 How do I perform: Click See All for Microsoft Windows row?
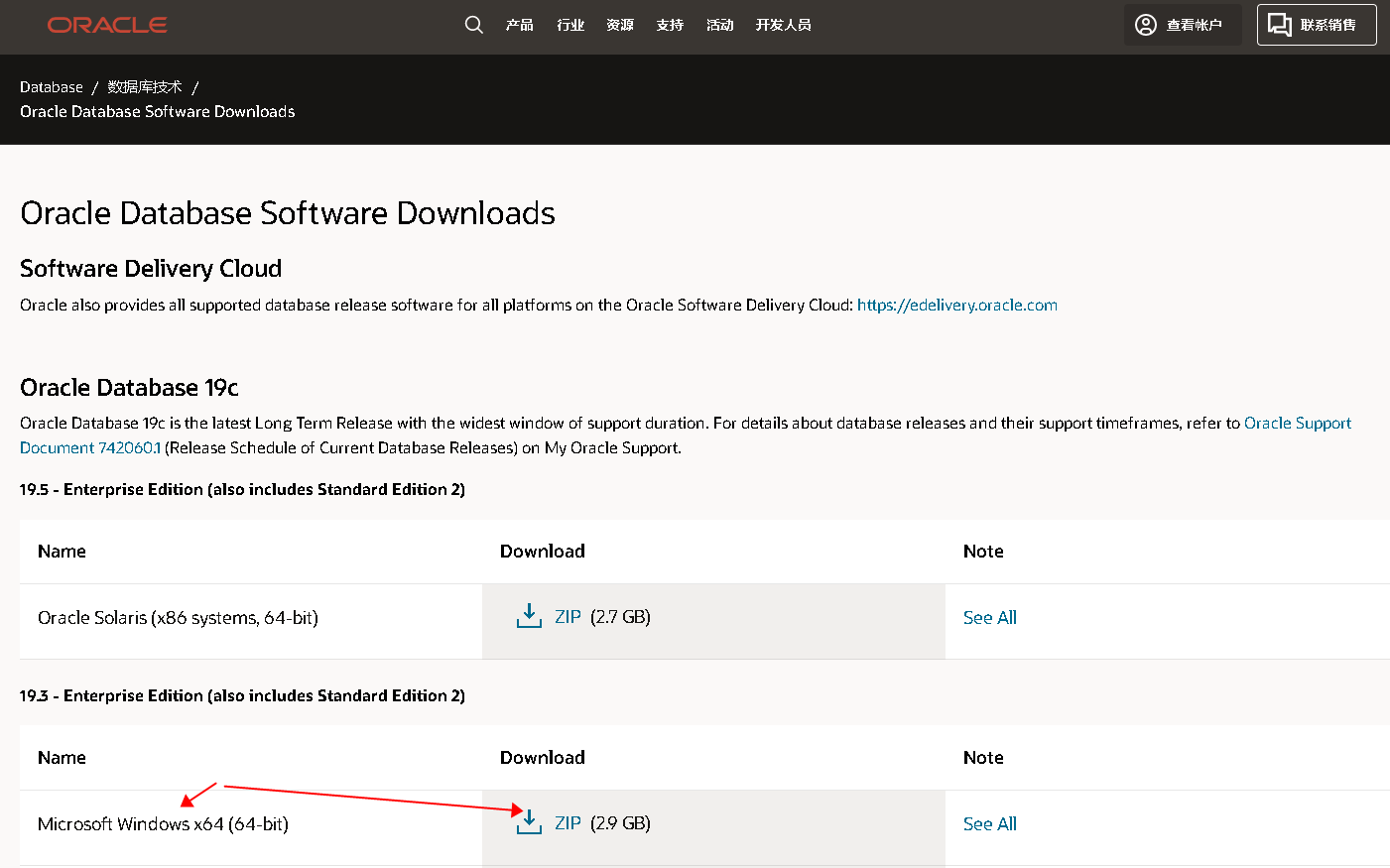click(989, 824)
